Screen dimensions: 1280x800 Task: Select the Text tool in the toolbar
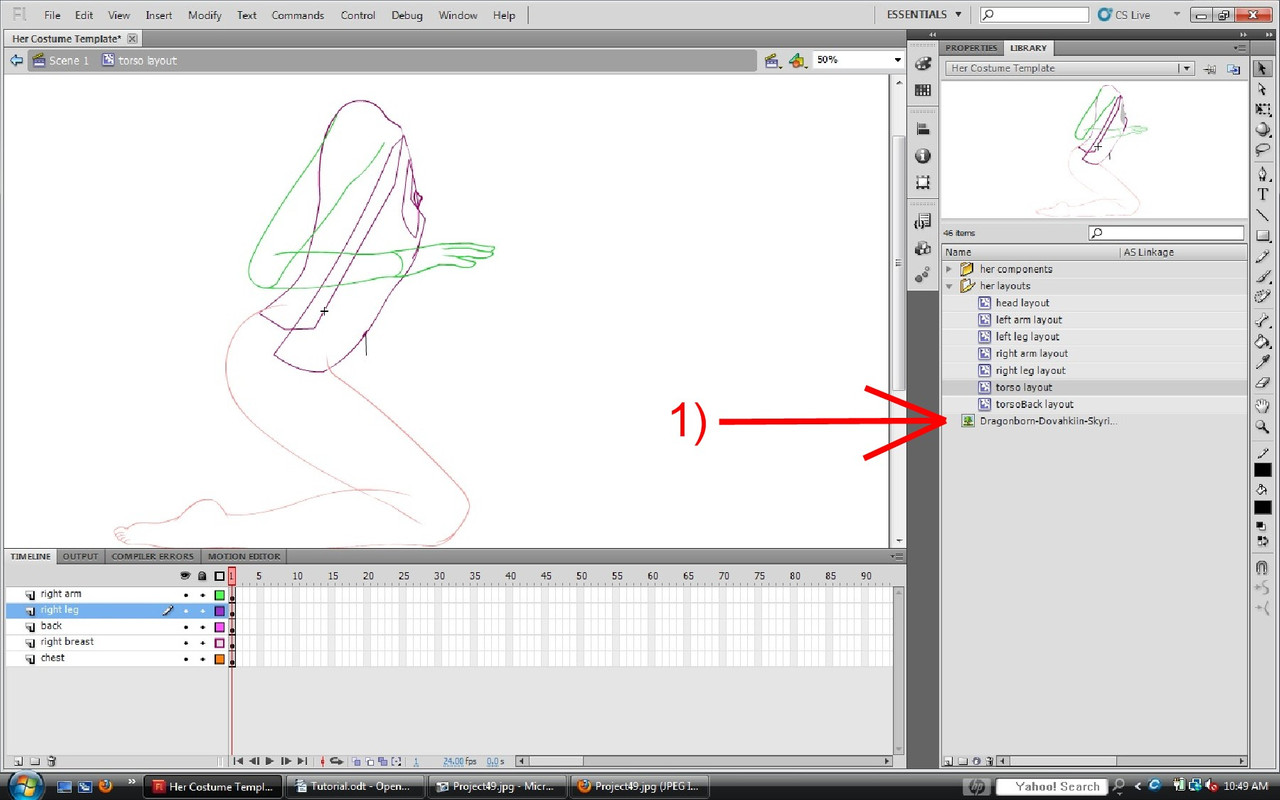pyautogui.click(x=1263, y=194)
